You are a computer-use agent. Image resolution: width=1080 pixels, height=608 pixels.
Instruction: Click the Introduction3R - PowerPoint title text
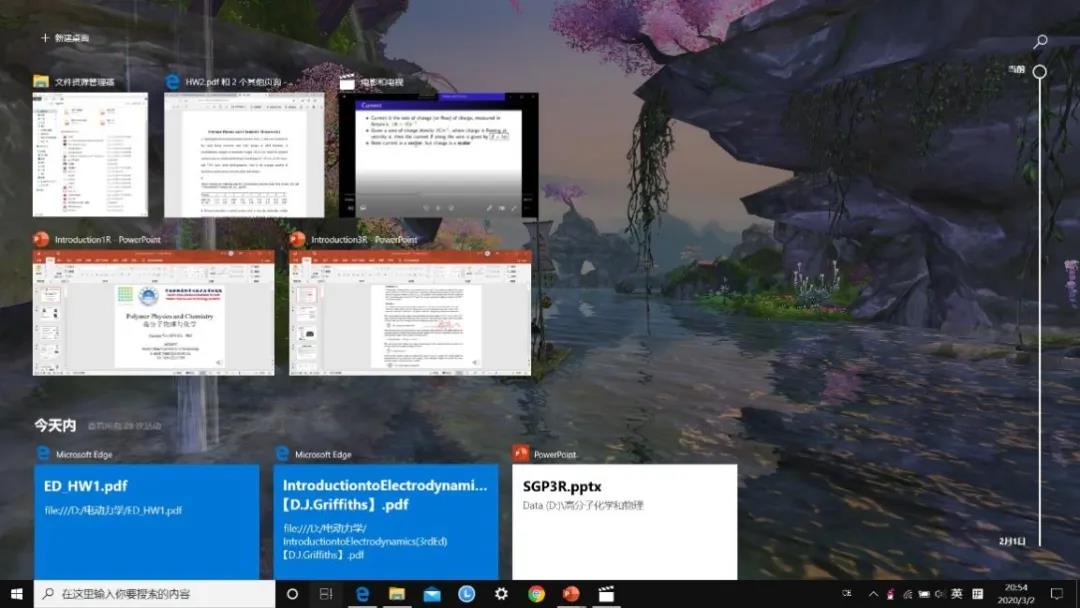coord(364,239)
